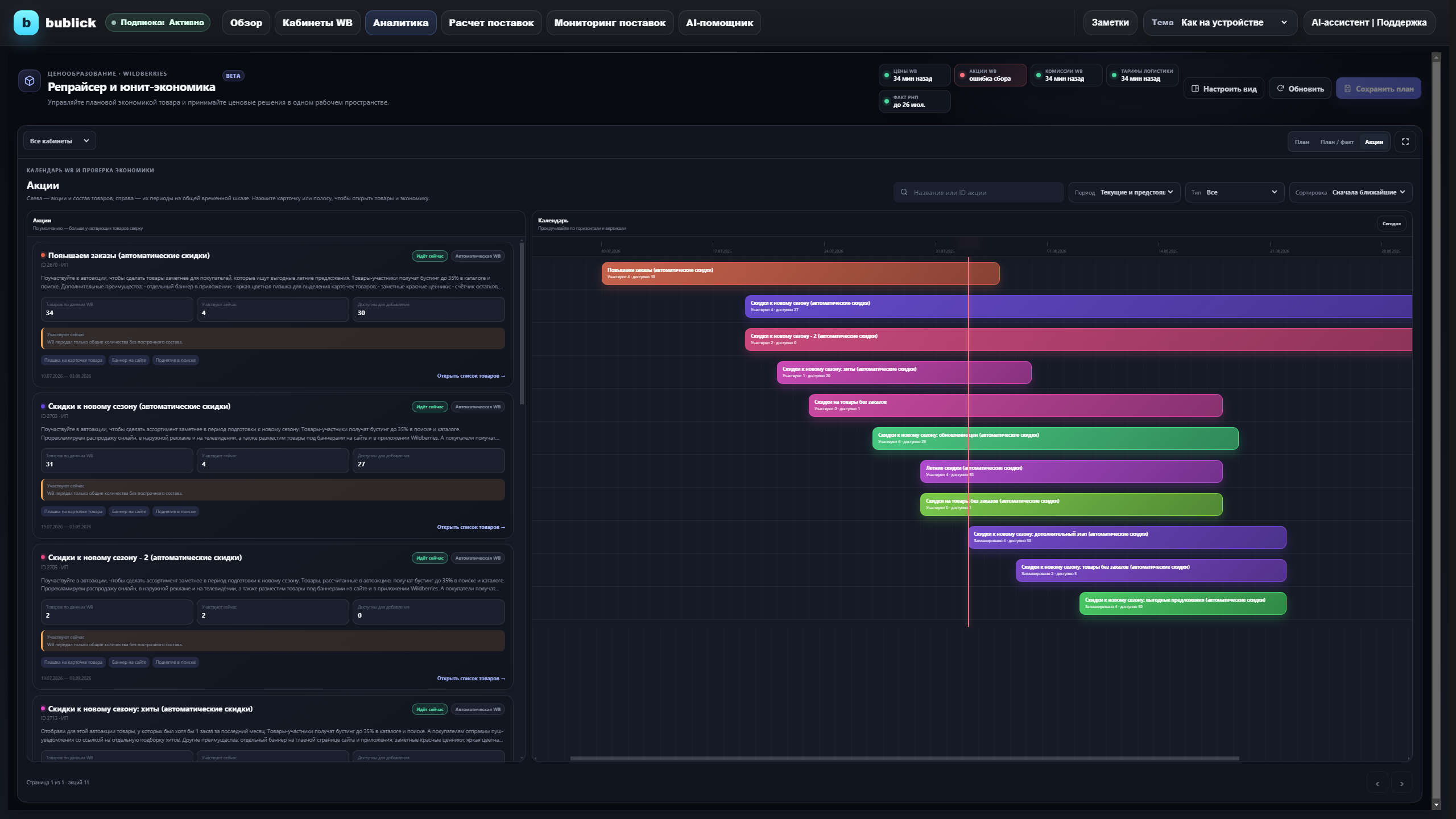Viewport: 1456px width, 819px height.
Task: Click the green dot in Цены WB chip
Action: (x=887, y=75)
